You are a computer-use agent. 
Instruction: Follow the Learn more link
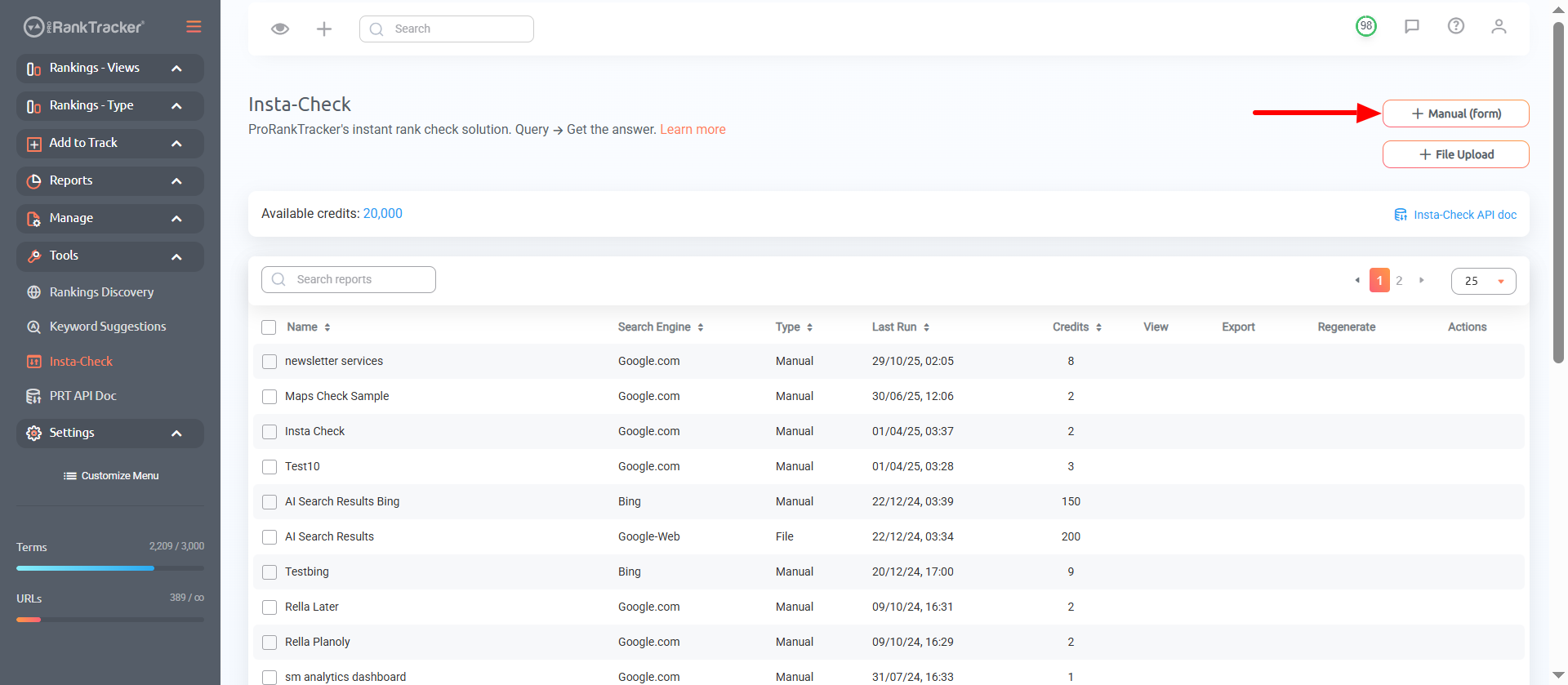point(693,130)
